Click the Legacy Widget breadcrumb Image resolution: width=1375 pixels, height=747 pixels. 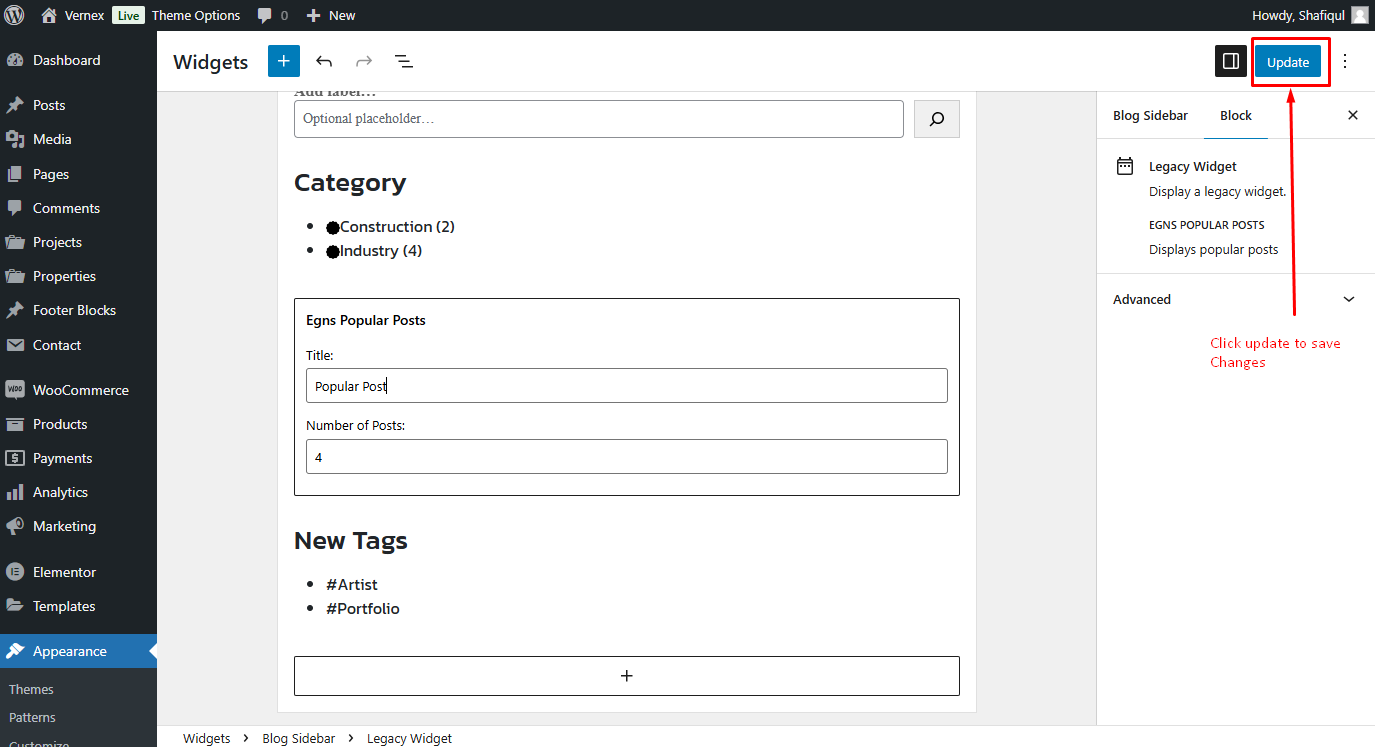[409, 738]
